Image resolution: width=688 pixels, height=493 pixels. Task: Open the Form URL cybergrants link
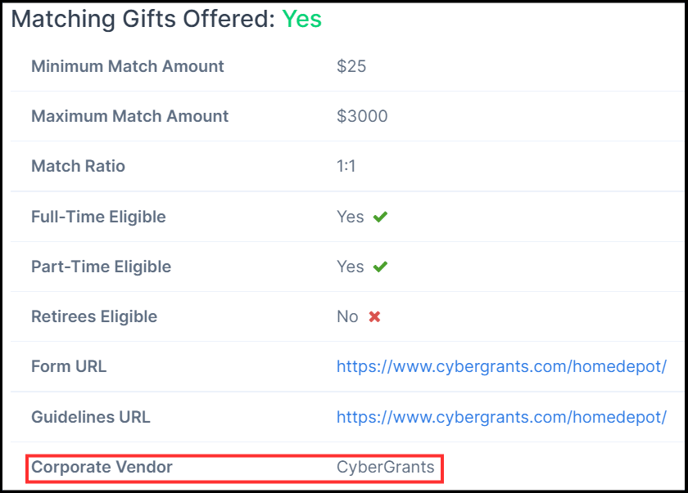[x=501, y=367]
